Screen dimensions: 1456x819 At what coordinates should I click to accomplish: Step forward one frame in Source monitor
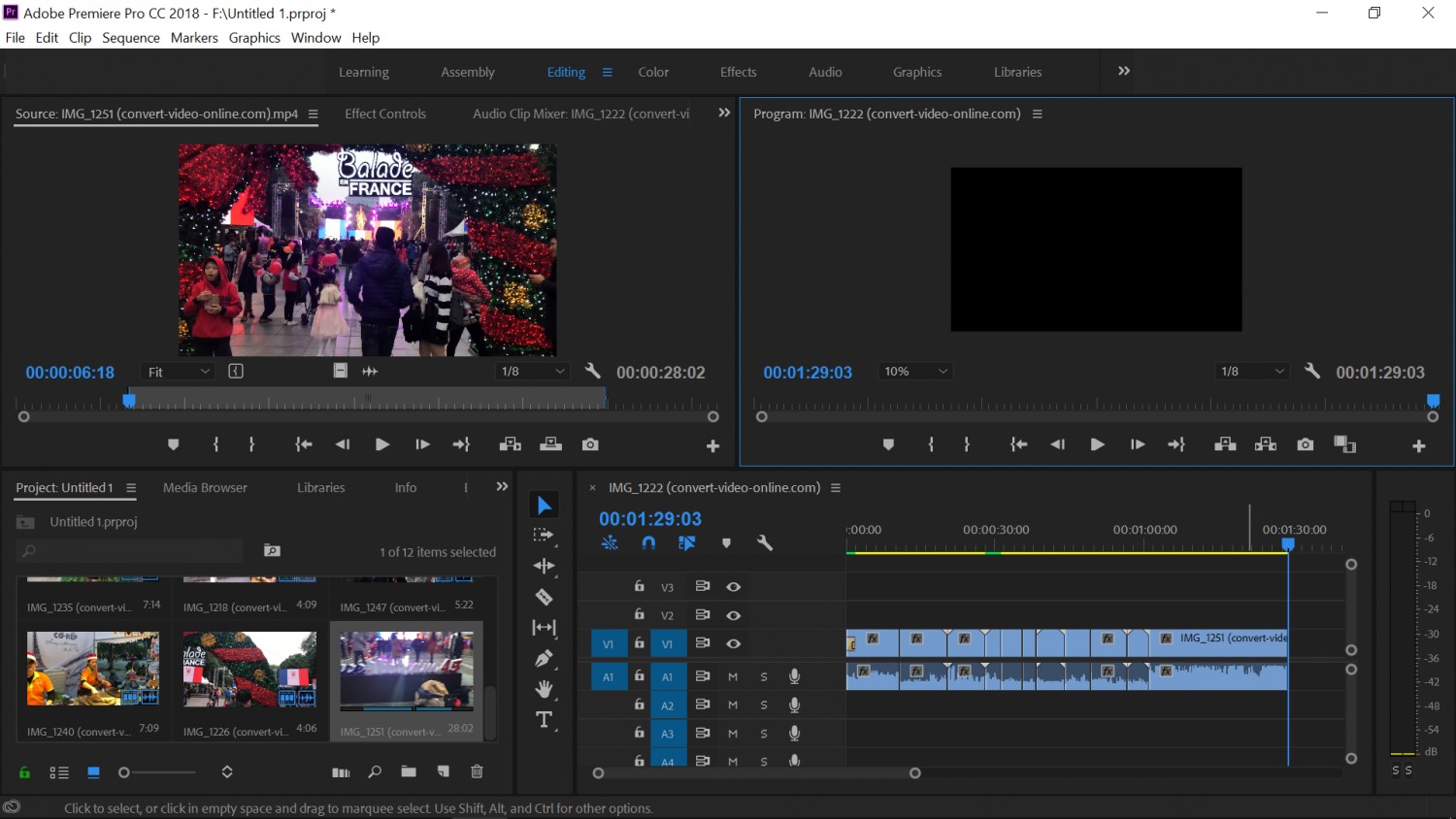(x=422, y=444)
